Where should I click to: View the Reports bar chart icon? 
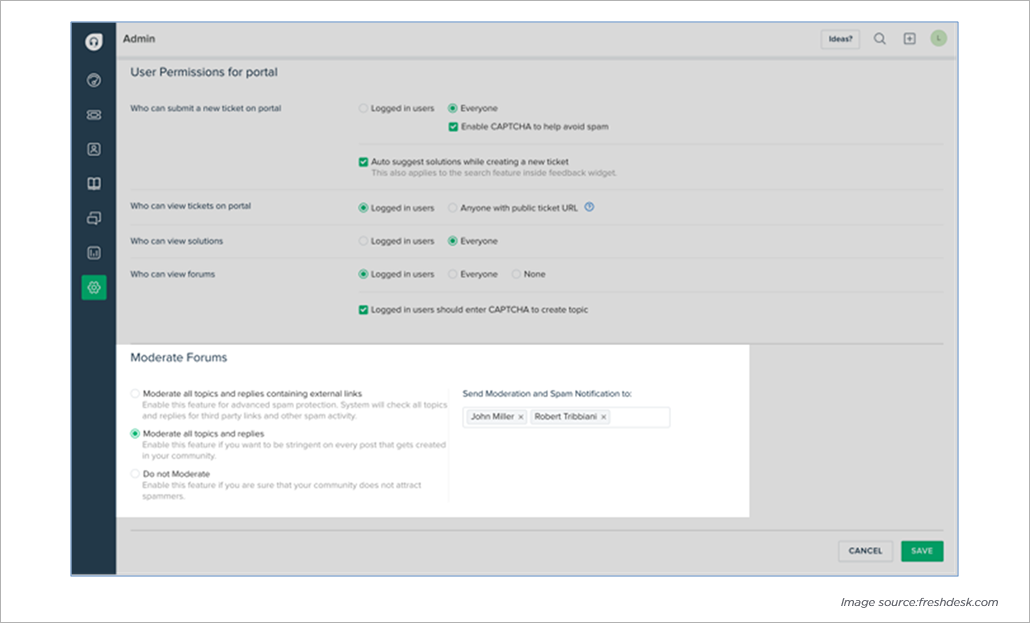[93, 253]
